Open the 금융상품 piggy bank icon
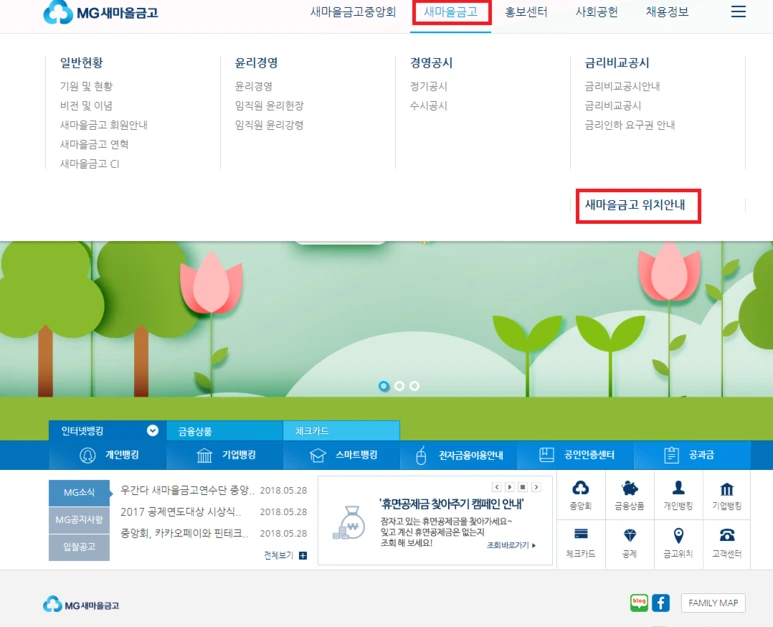The width and height of the screenshot is (773, 627). click(x=630, y=495)
